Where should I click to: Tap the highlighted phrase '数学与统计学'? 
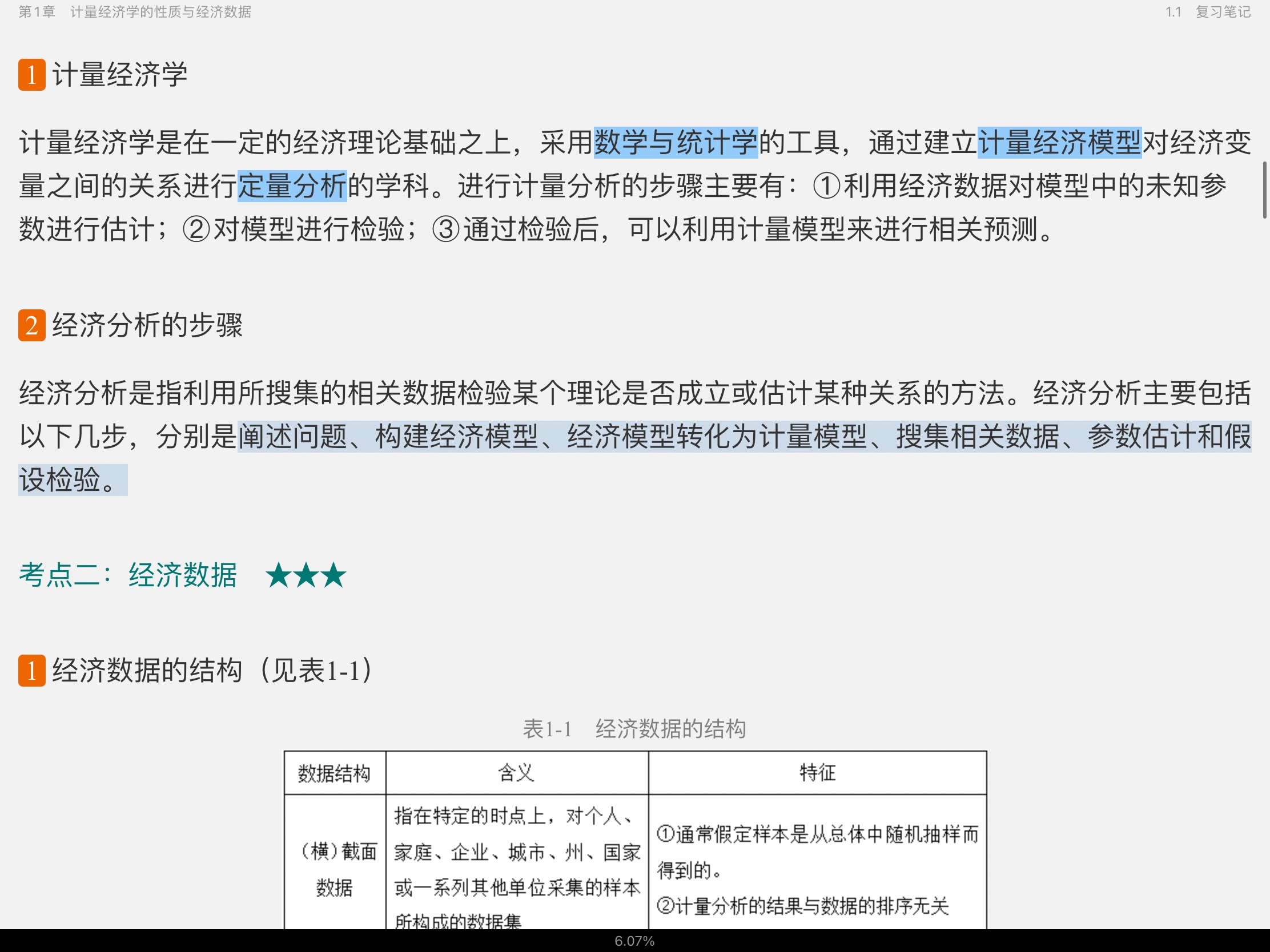click(x=676, y=142)
